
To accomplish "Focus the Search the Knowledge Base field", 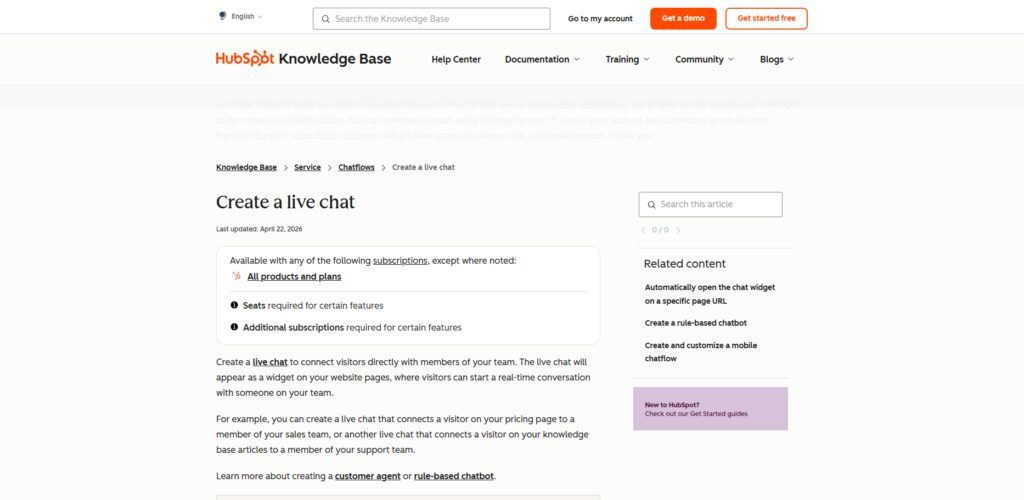I will (431, 19).
